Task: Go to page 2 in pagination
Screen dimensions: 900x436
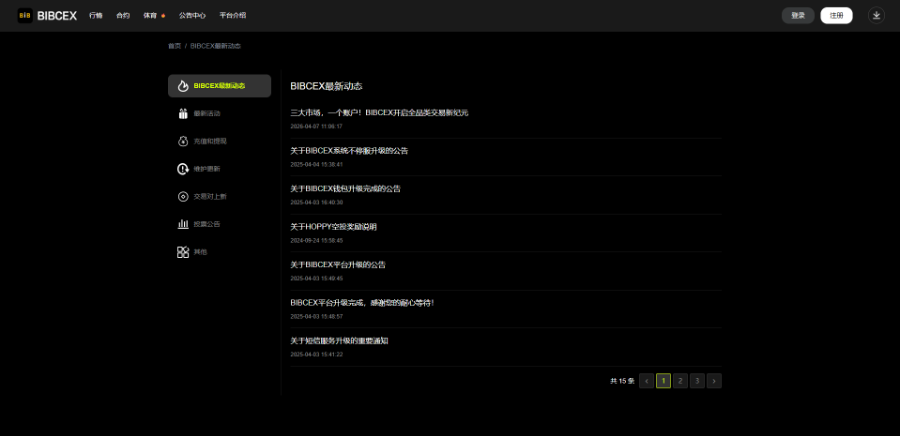Action: (680, 380)
